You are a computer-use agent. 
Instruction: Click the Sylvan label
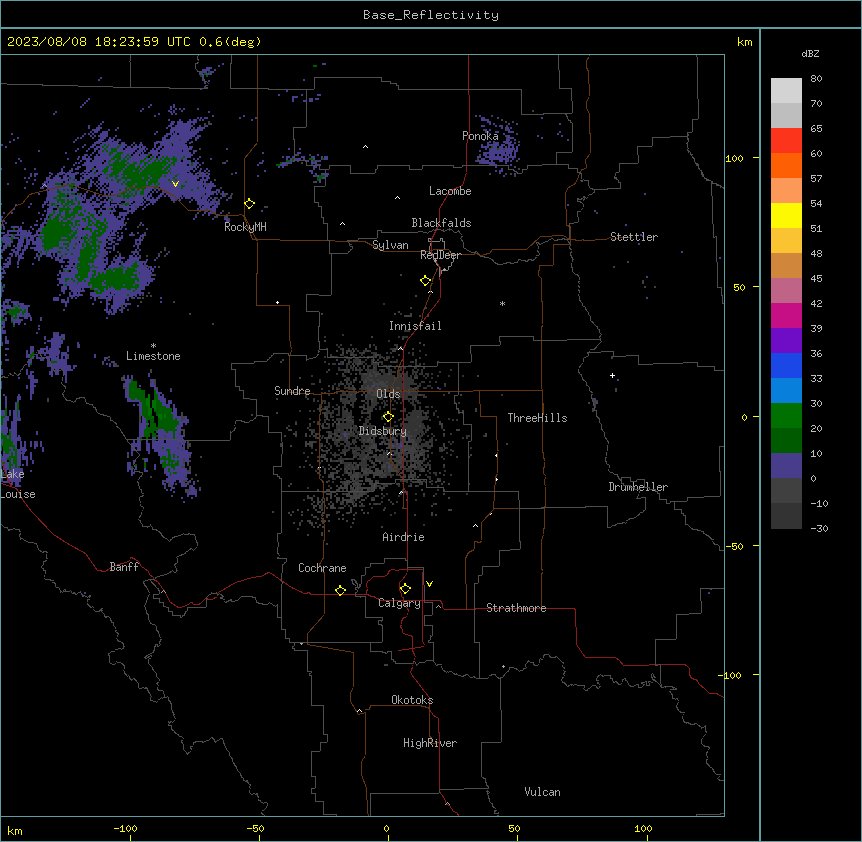click(390, 245)
